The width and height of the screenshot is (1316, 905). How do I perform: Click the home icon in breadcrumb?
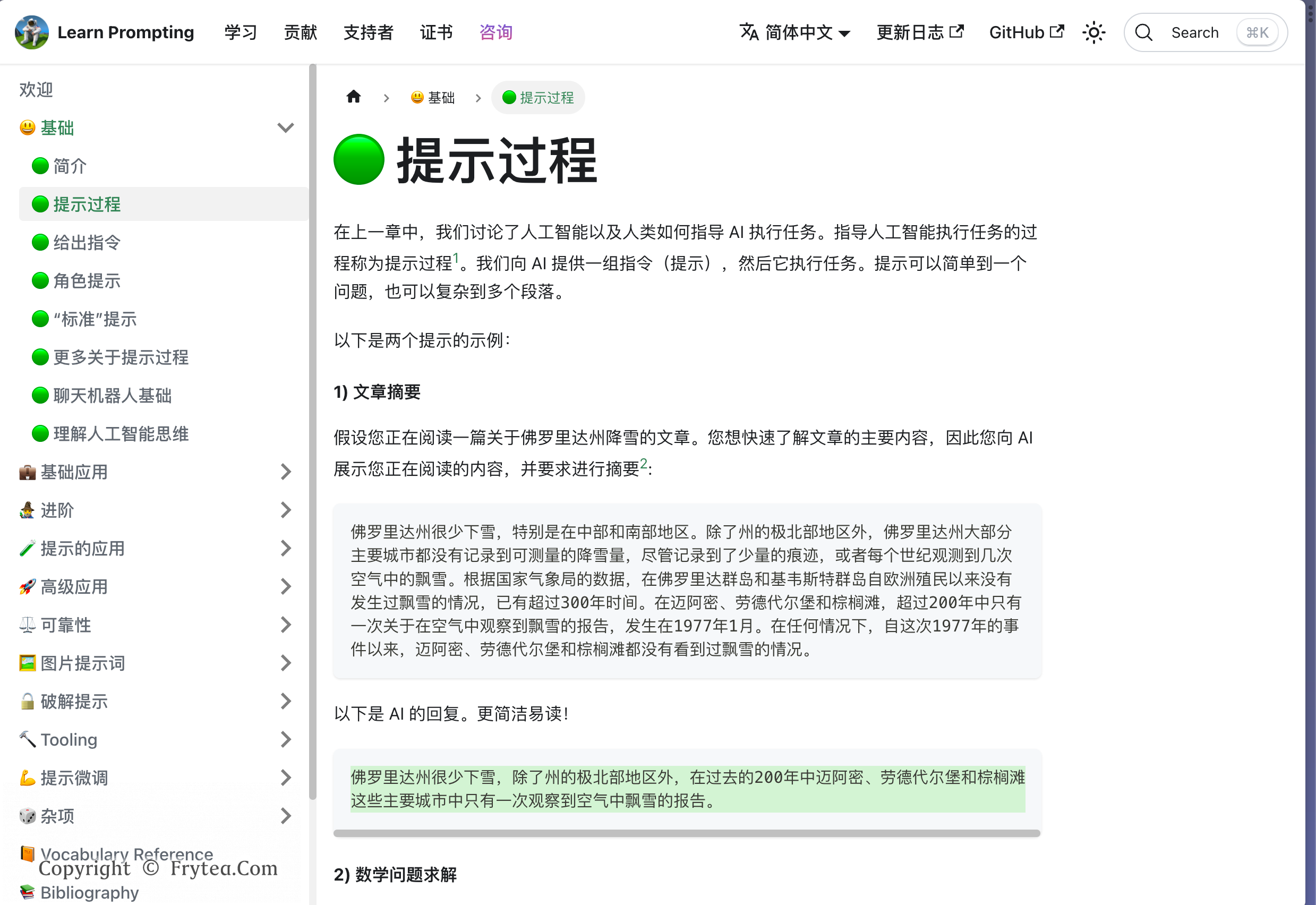(353, 97)
